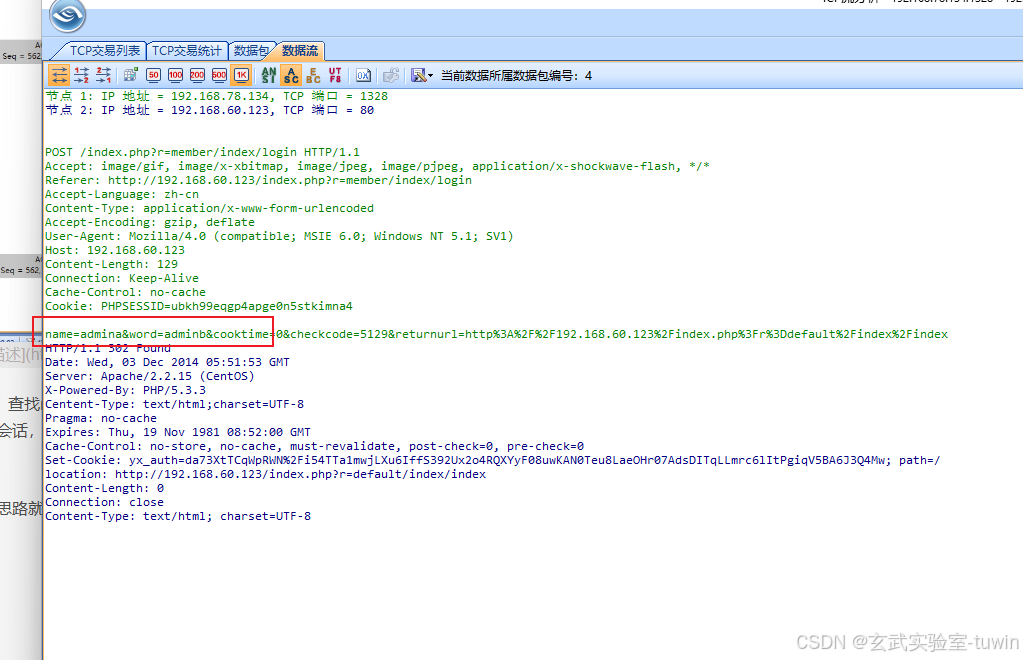Switch encoding to ANSI

point(268,76)
